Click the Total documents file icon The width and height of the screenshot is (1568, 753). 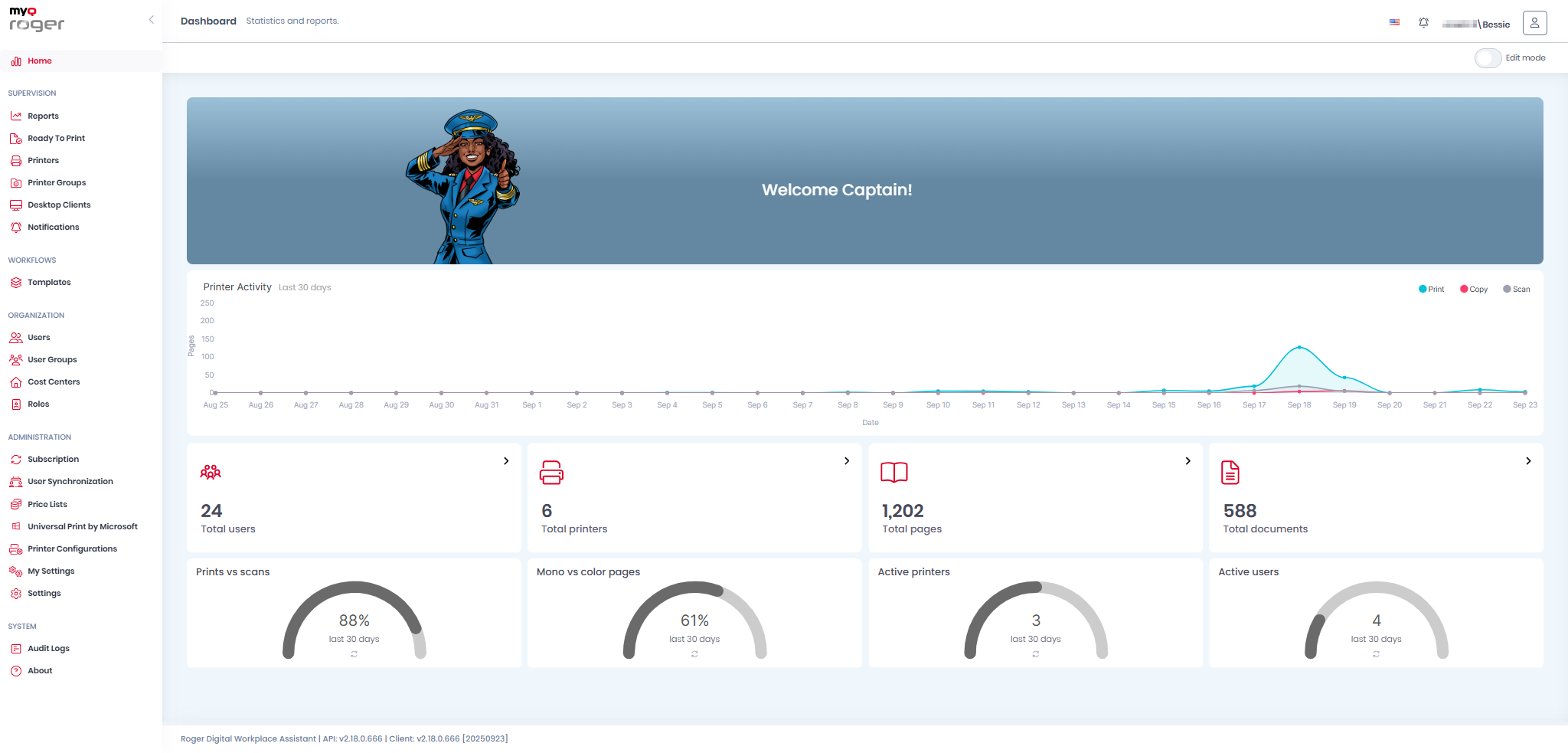click(x=1230, y=473)
